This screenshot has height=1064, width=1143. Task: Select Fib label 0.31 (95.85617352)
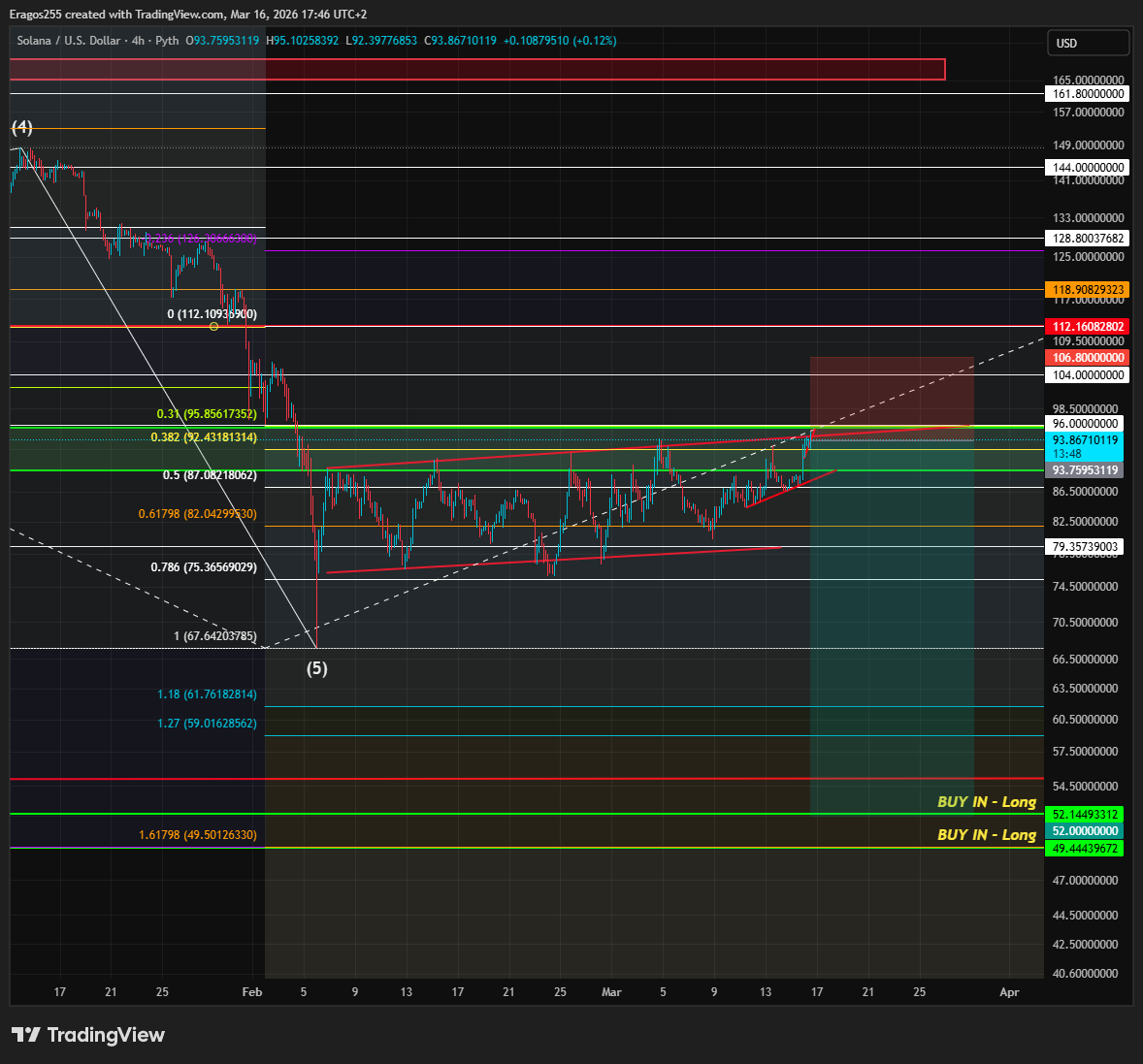(x=207, y=414)
